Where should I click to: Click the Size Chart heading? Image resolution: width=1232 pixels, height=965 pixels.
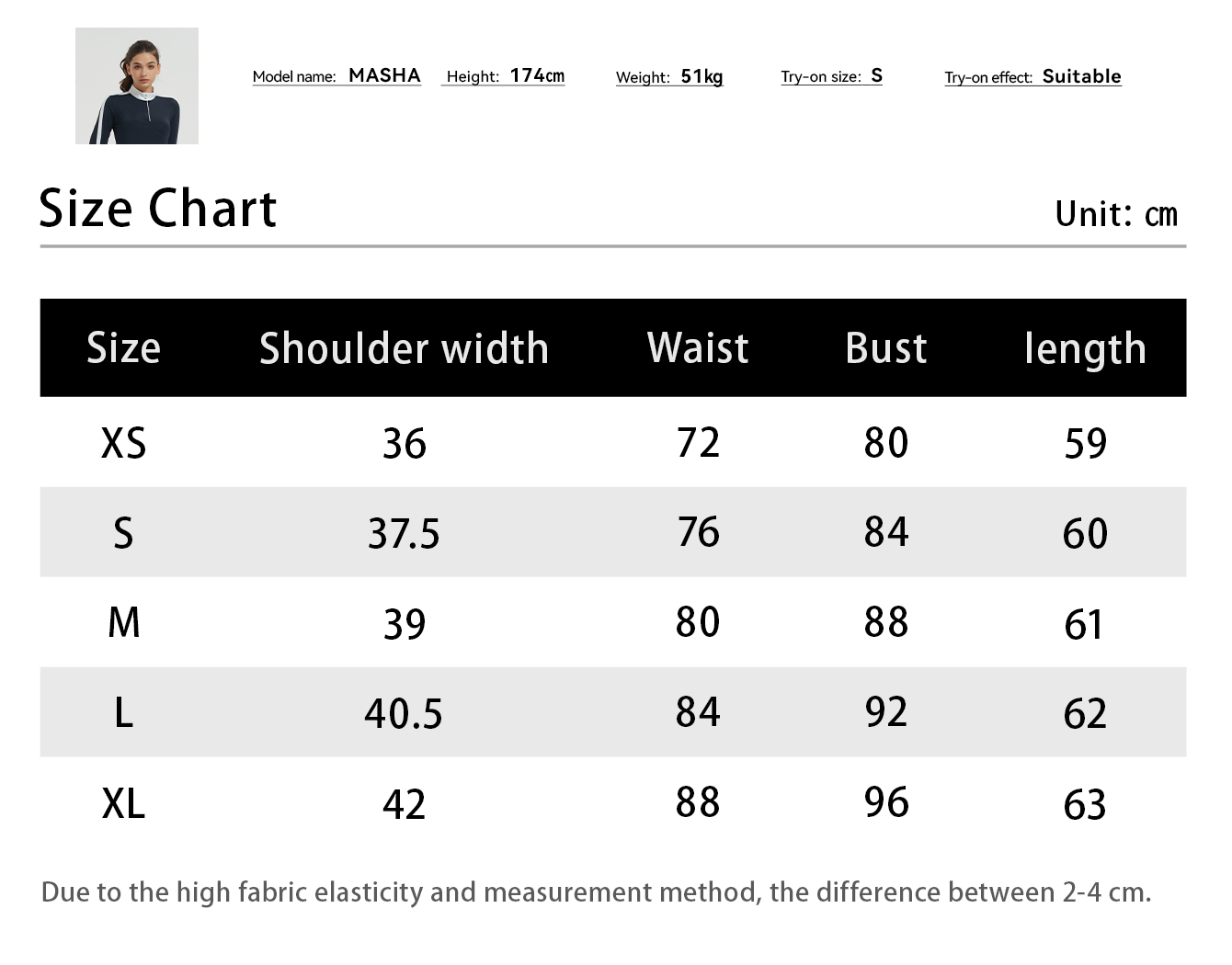tap(157, 209)
